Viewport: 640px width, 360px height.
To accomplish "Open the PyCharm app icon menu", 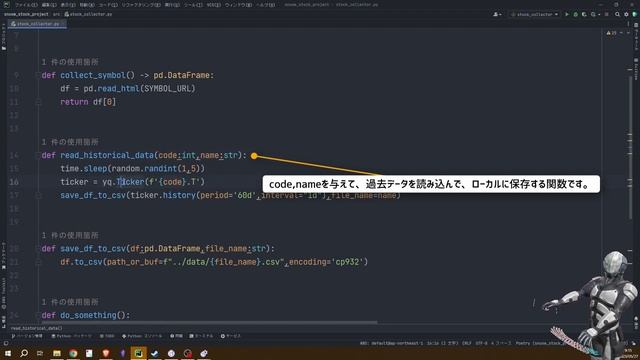I will coord(6,4).
